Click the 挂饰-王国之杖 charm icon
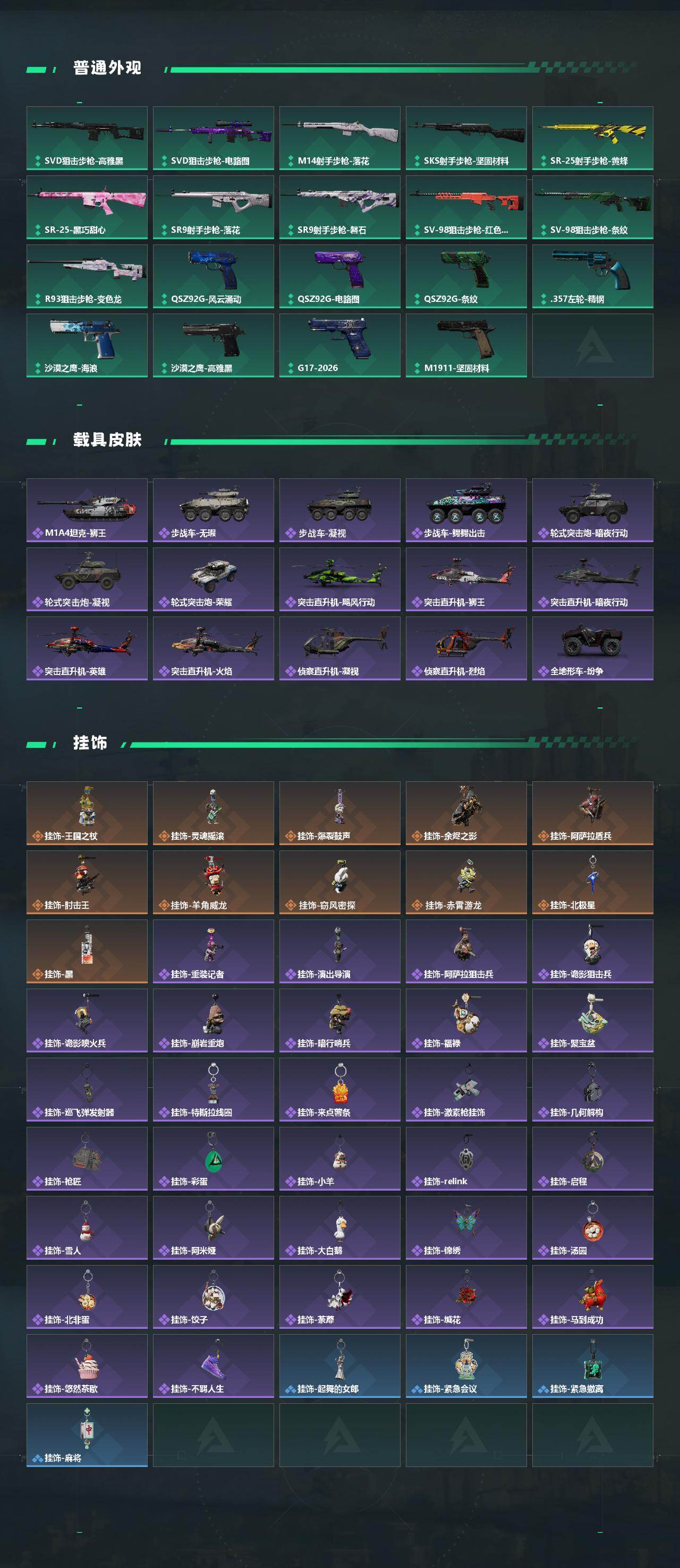680x1568 pixels. (87, 813)
